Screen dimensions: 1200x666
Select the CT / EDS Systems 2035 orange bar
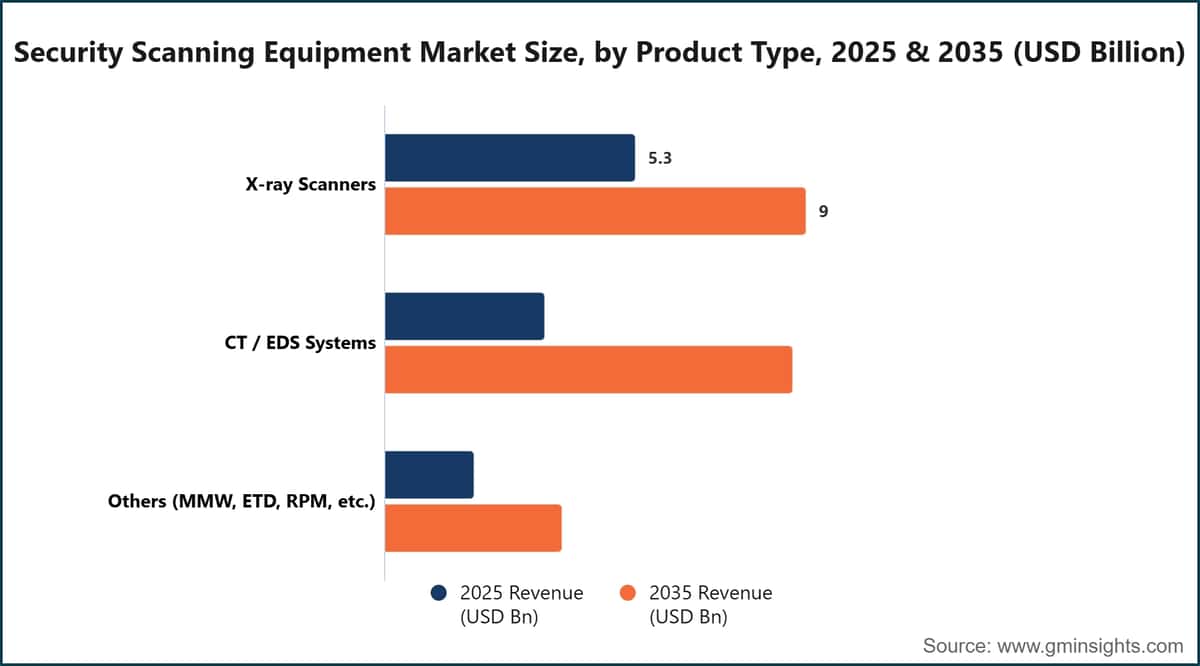(588, 369)
